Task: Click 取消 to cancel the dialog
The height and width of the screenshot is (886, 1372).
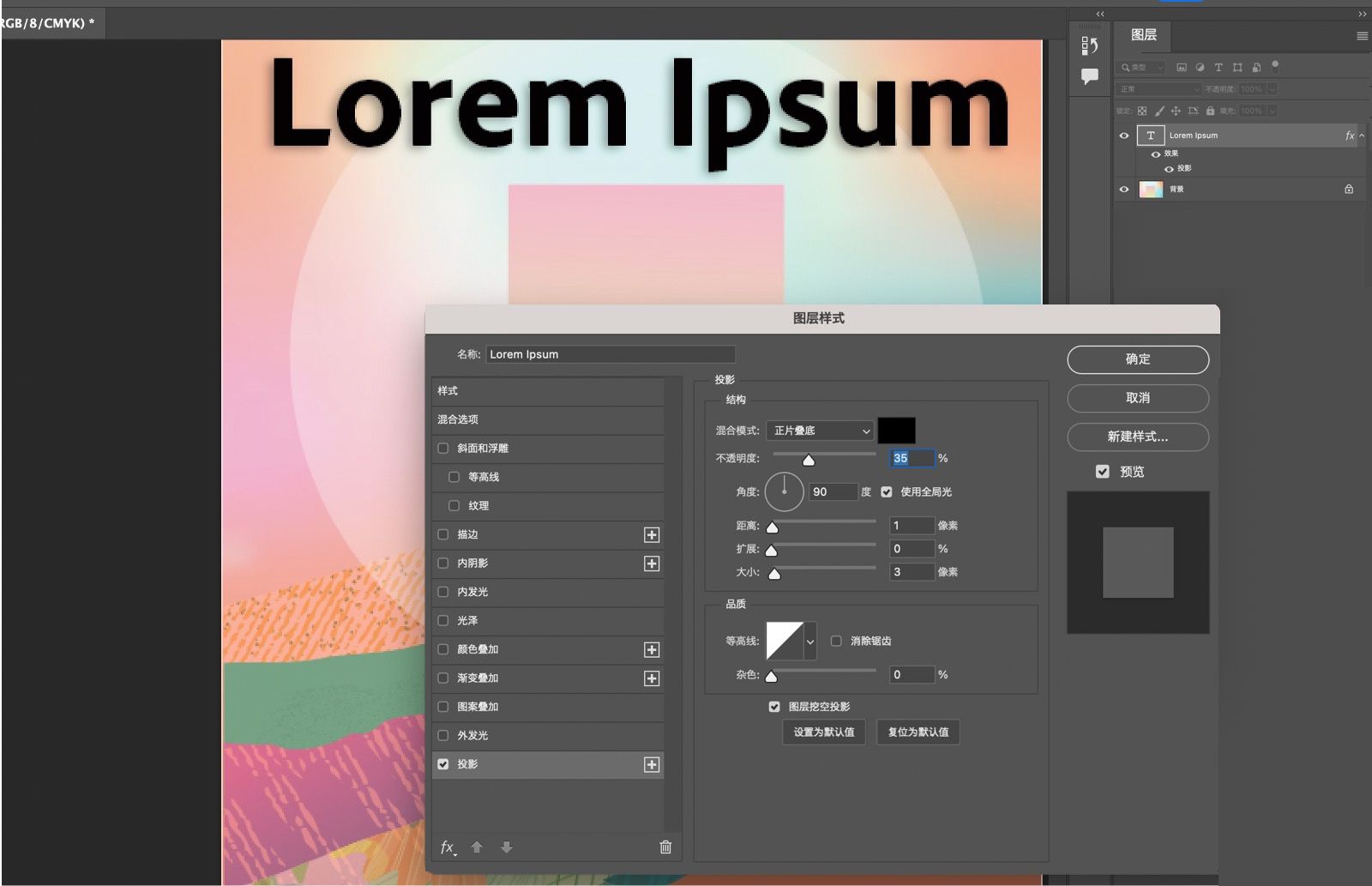Action: coord(1138,398)
